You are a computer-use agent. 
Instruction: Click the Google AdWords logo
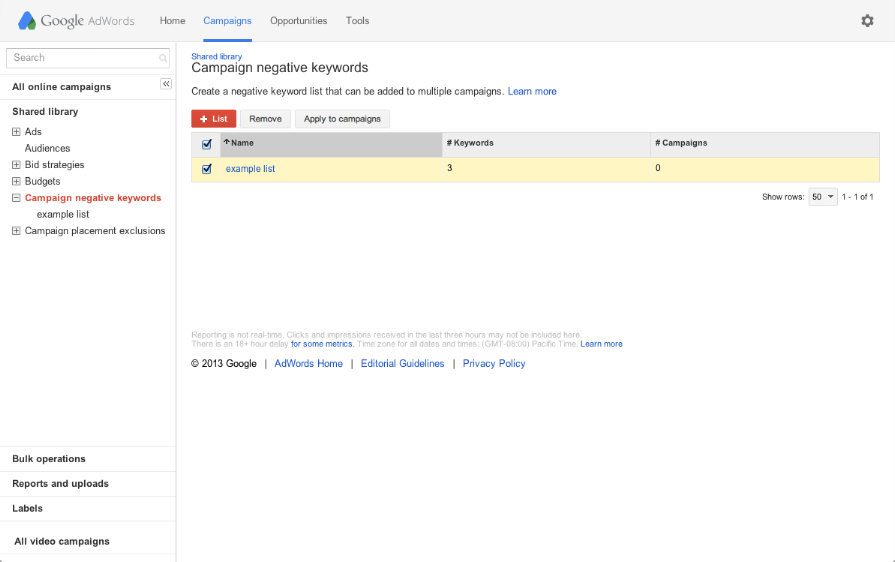[x=76, y=21]
